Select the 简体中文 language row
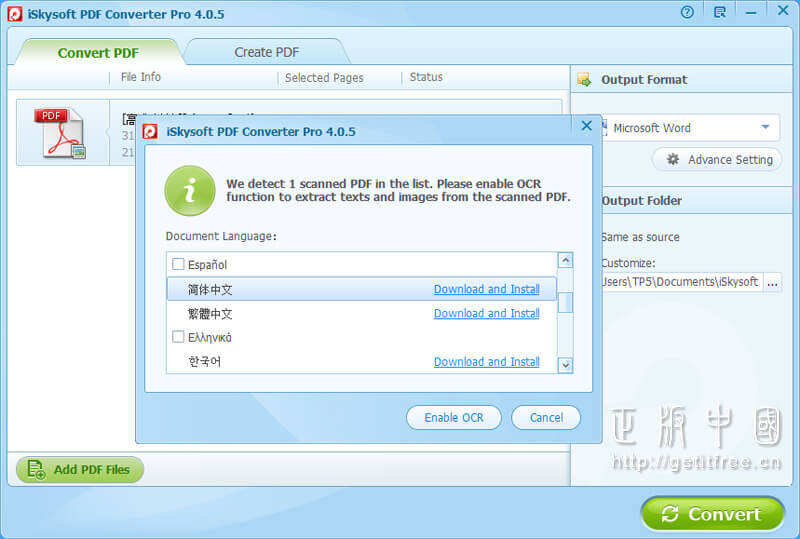This screenshot has width=800, height=539. (x=362, y=289)
